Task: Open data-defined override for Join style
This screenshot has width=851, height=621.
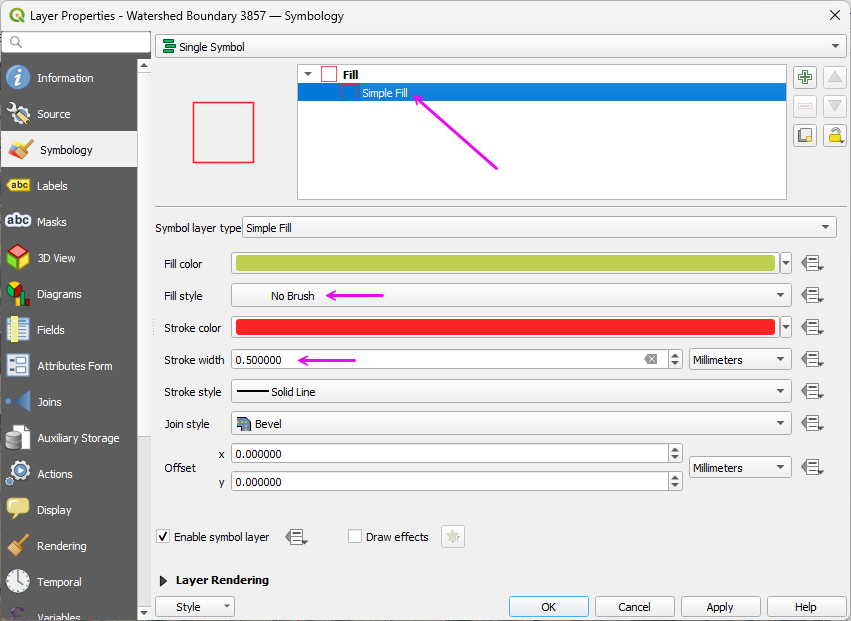Action: [x=812, y=424]
